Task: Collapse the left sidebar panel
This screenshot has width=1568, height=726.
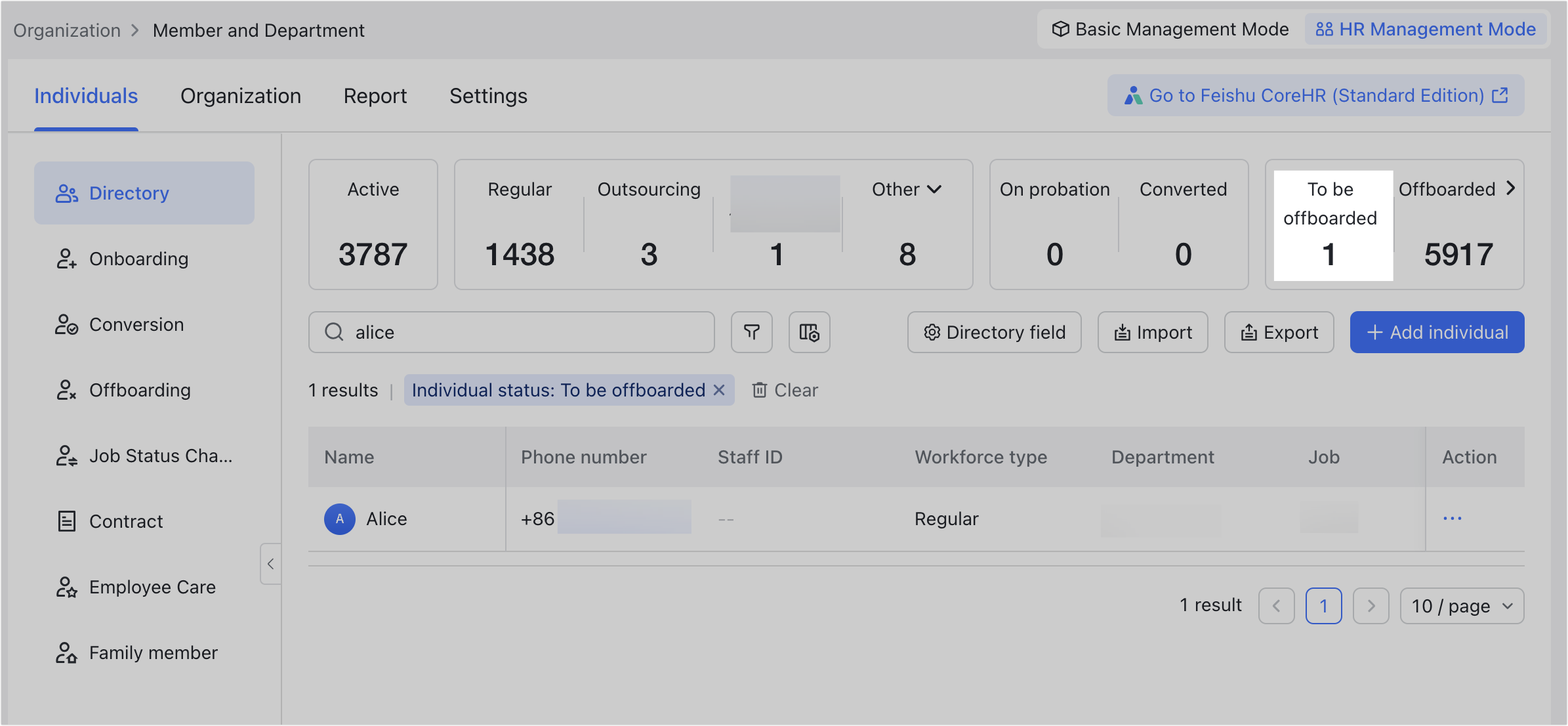Action: (x=270, y=564)
